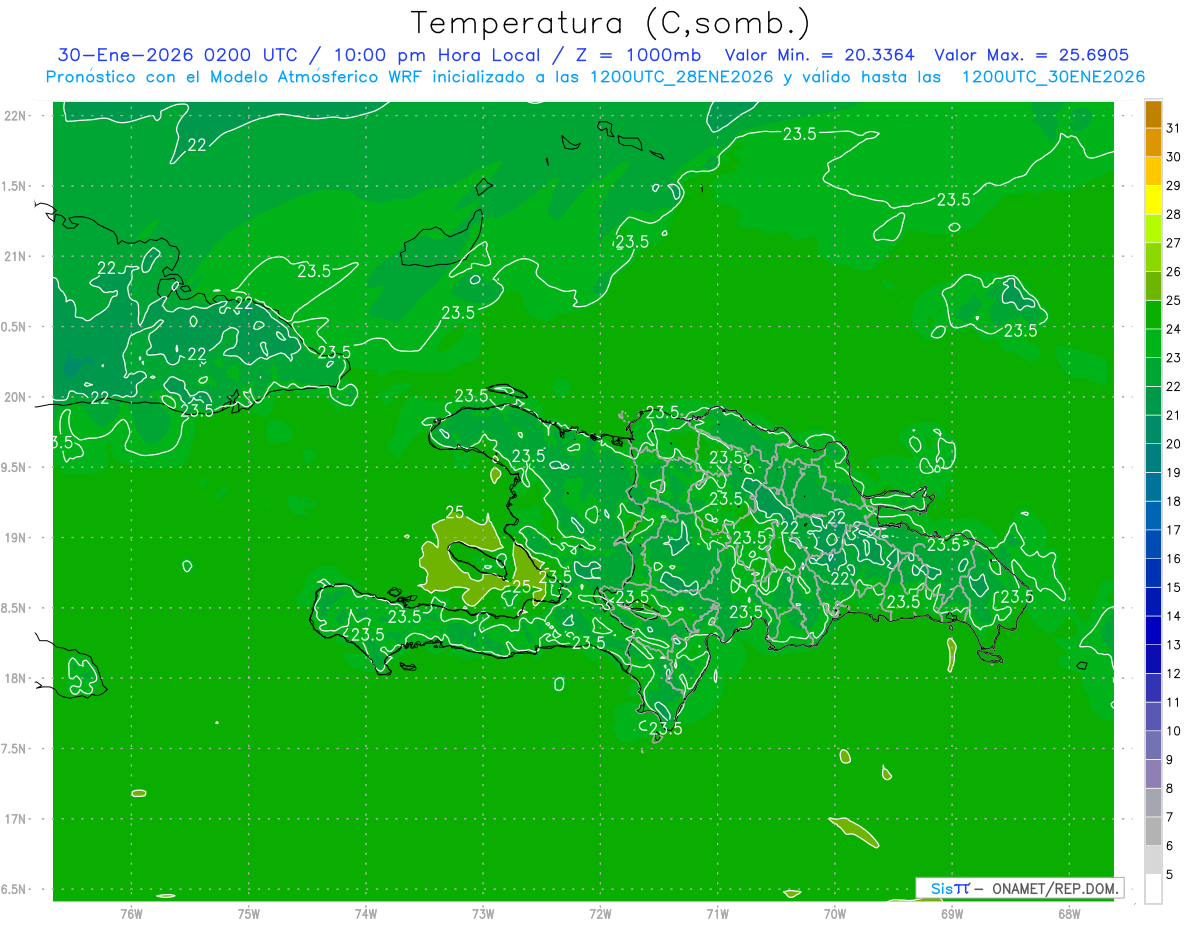This screenshot has width=1200, height=927.
Task: Click the 'Temperatura (C,somb.)' chart title
Action: coord(611,23)
